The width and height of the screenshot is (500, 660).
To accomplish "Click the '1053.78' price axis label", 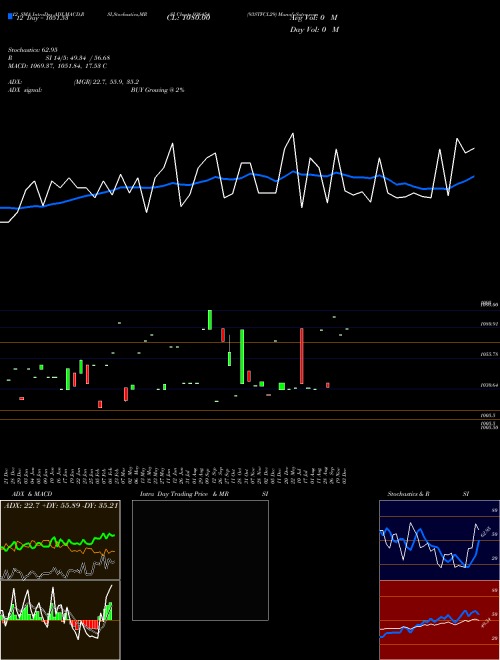I will [x=489, y=355].
